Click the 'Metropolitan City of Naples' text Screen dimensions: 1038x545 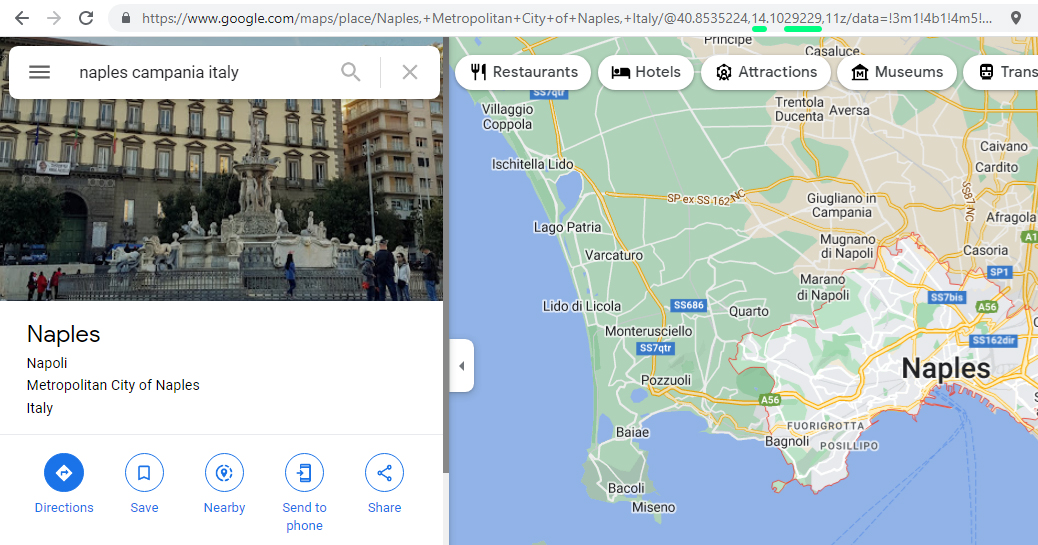[x=113, y=385]
